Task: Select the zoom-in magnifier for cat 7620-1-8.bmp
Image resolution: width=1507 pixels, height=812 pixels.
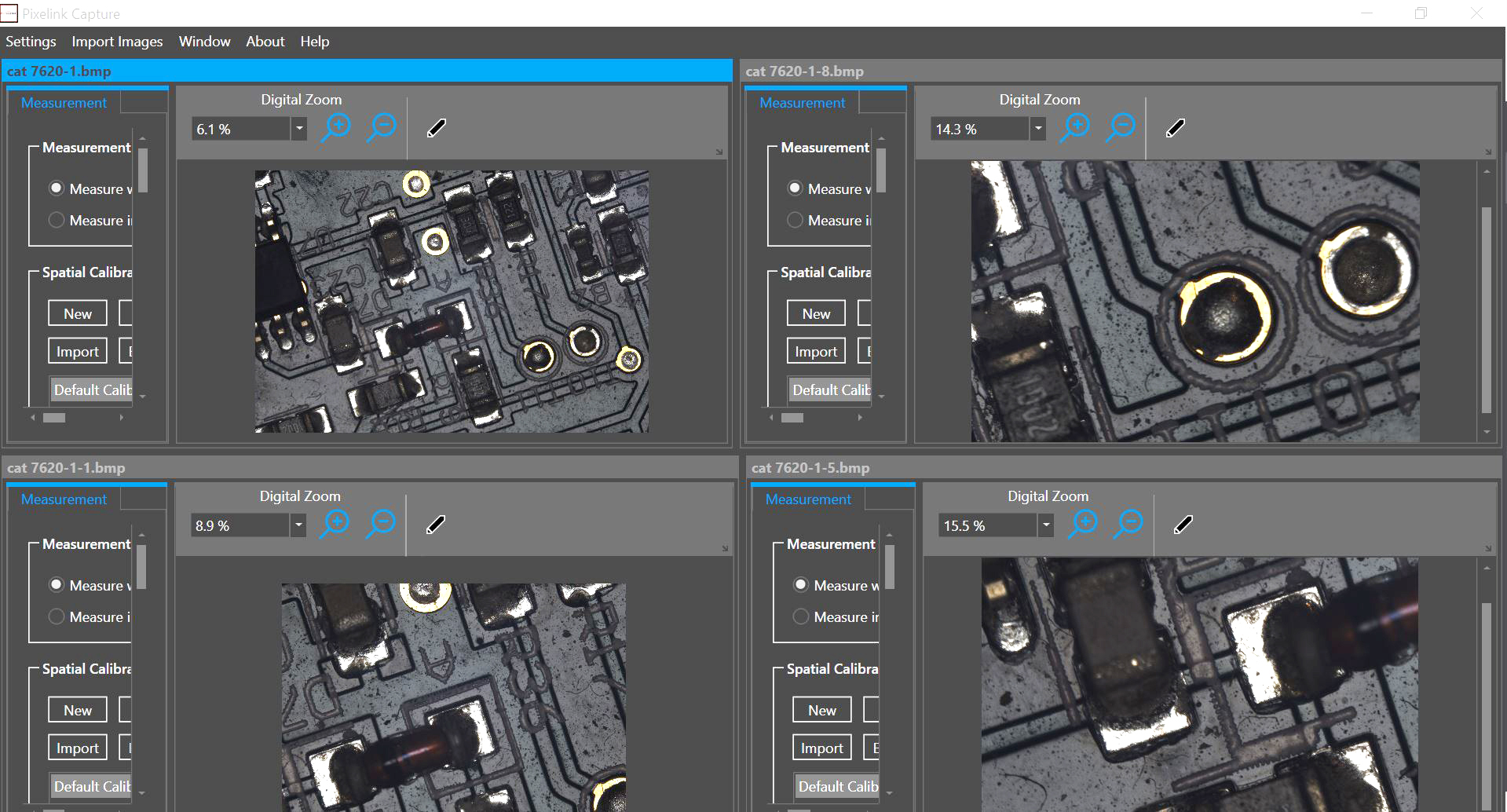Action: [x=1076, y=126]
